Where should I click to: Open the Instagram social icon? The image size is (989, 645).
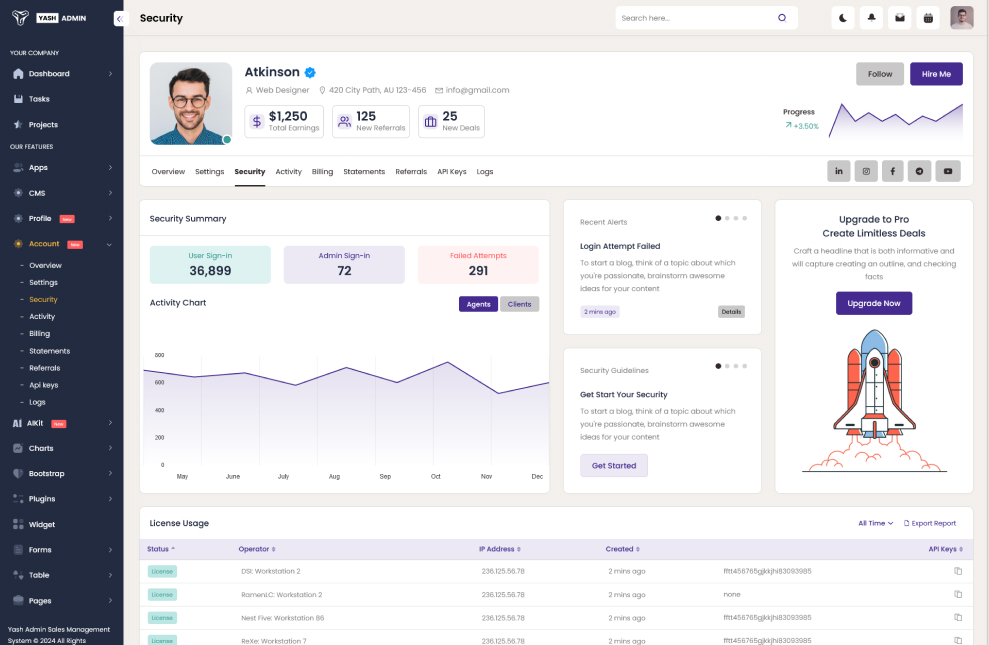click(866, 171)
